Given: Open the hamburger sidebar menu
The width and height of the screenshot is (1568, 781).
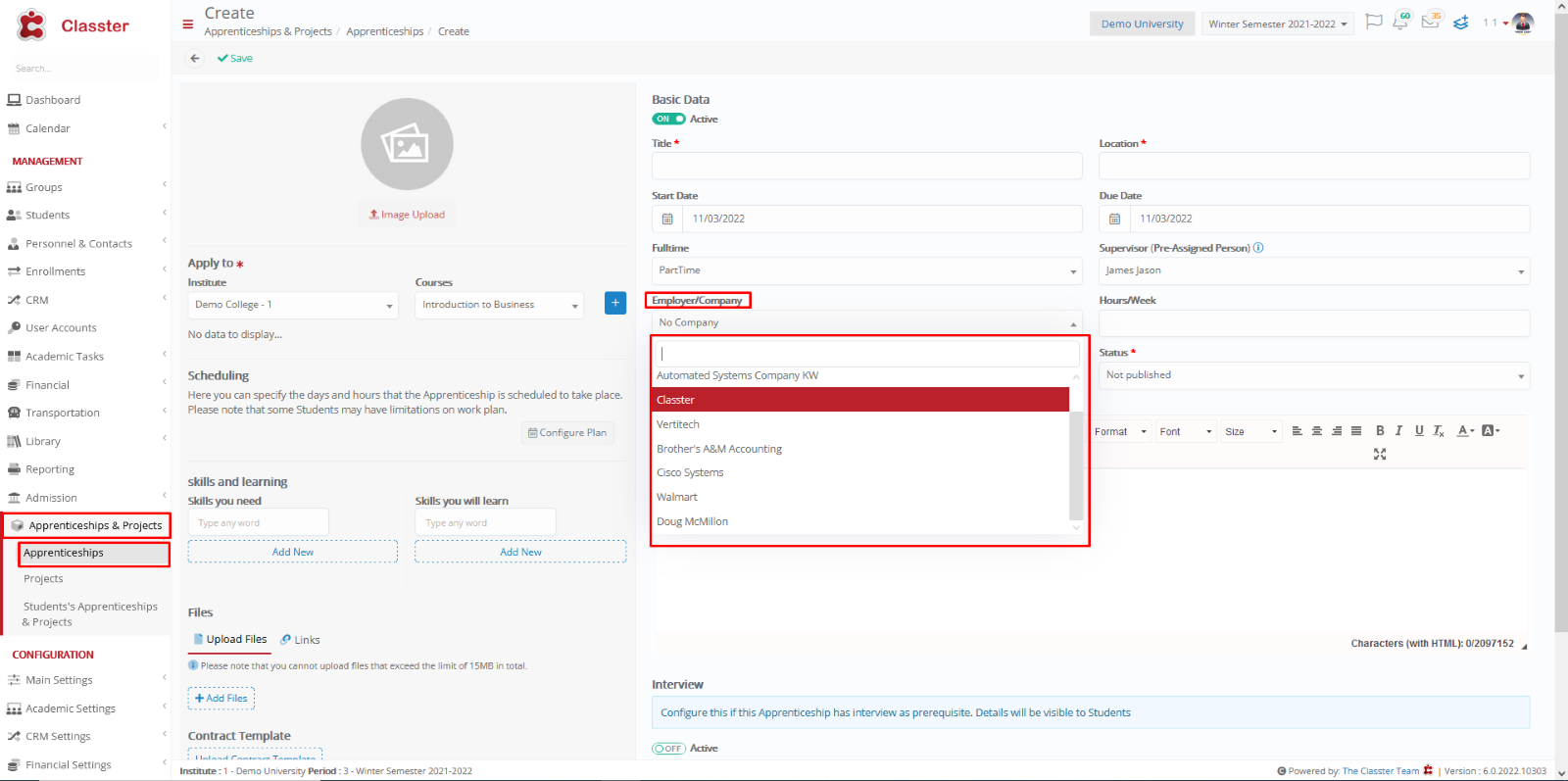Looking at the screenshot, I should point(188,24).
